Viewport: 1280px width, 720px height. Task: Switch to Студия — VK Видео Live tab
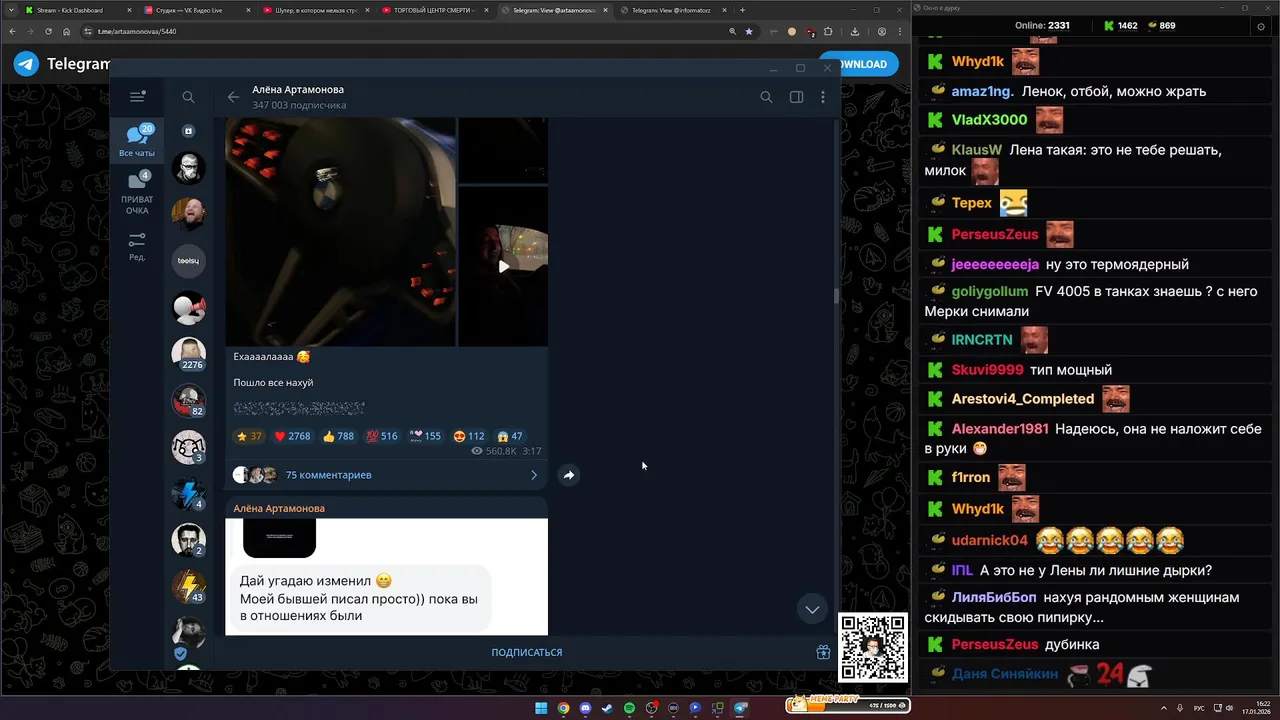pyautogui.click(x=195, y=10)
